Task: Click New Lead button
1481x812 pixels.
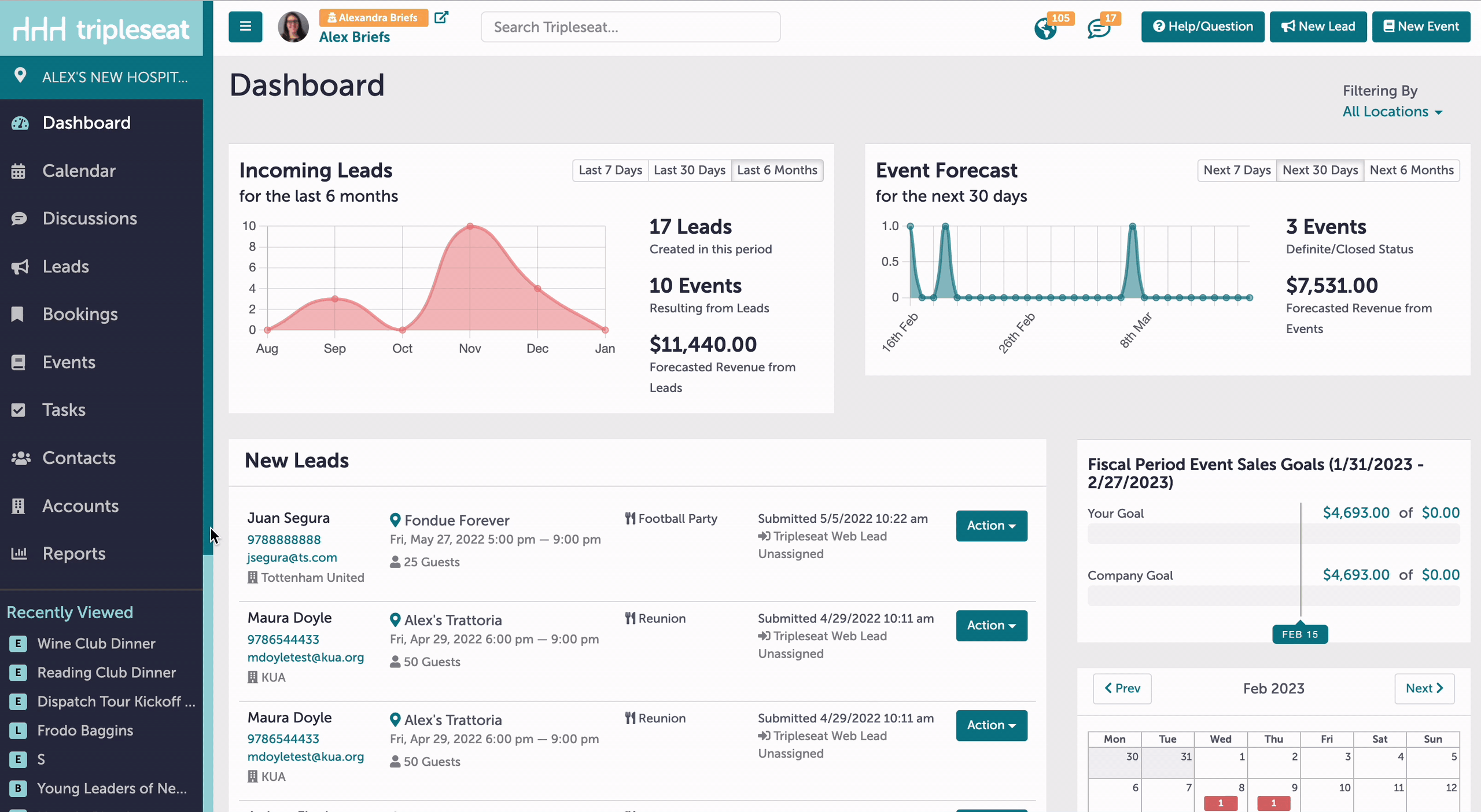Action: pos(1318,27)
